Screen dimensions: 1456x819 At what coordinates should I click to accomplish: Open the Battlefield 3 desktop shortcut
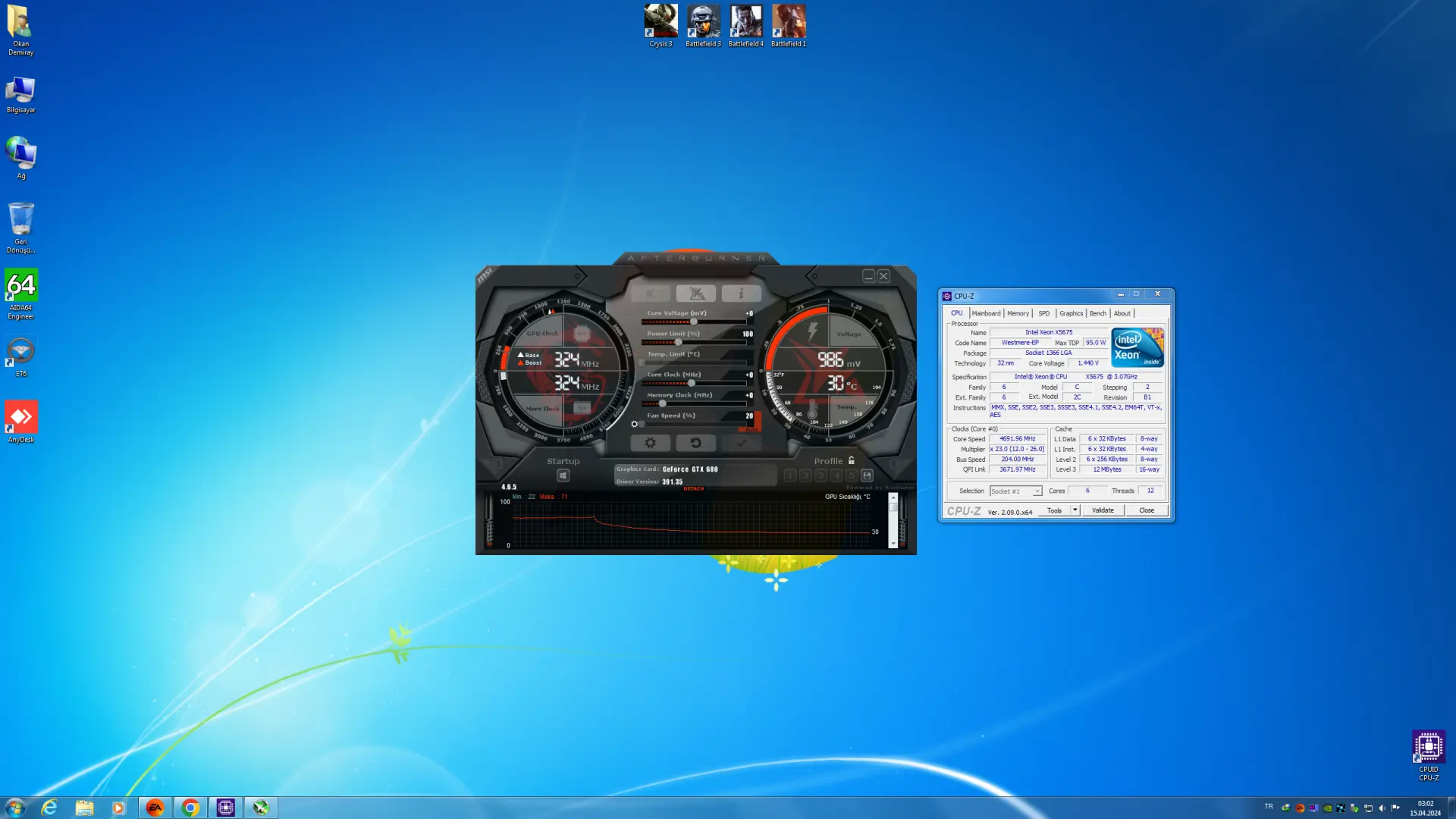[x=703, y=26]
